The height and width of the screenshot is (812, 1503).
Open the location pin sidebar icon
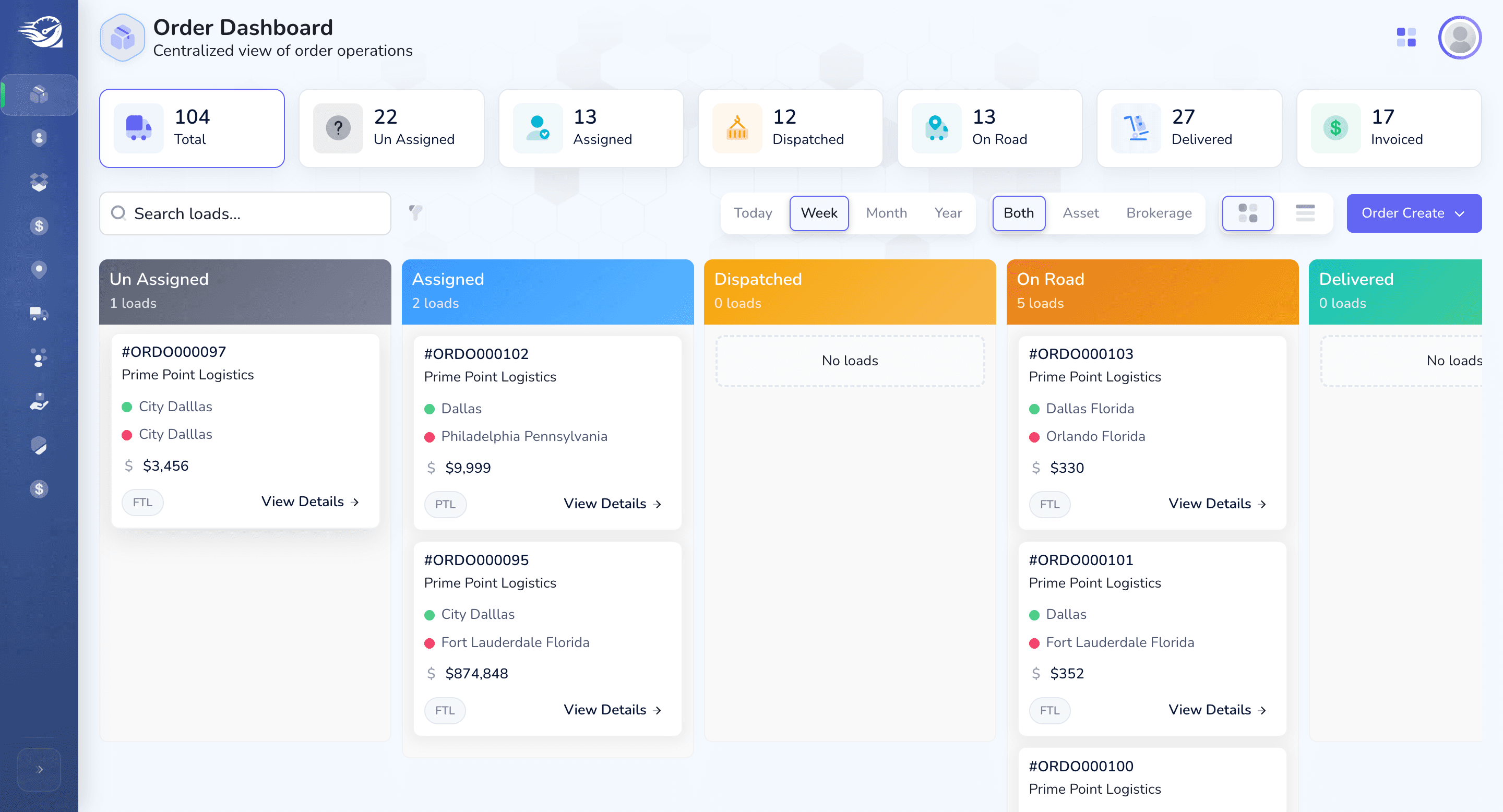point(39,269)
